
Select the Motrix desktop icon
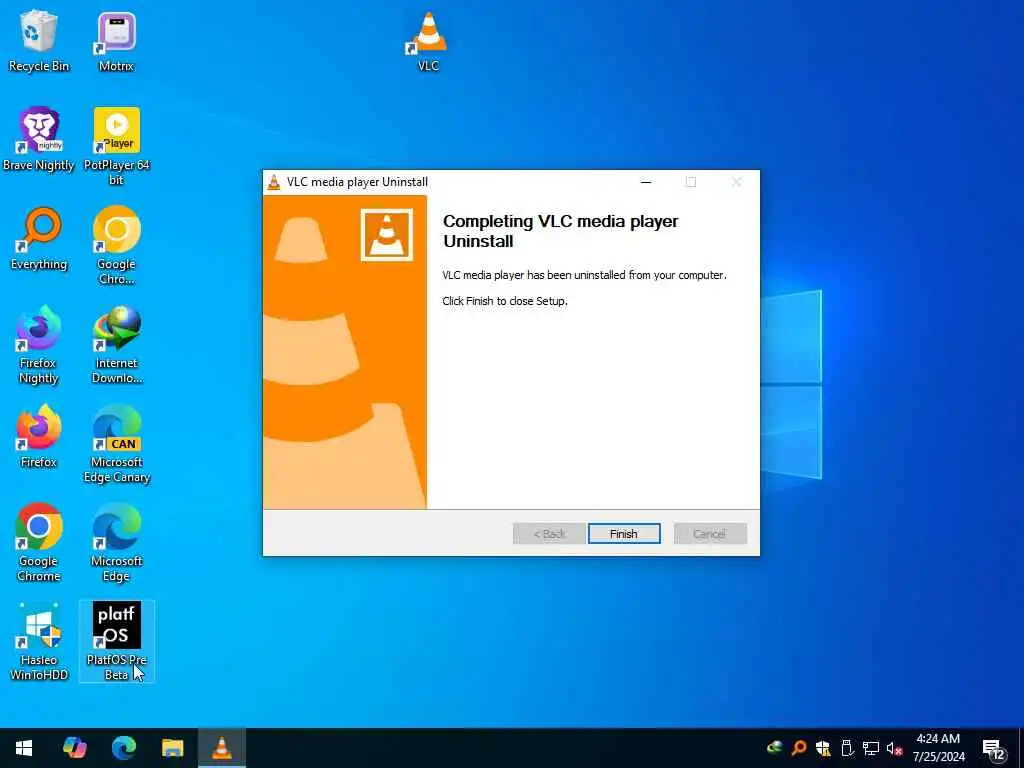[116, 40]
